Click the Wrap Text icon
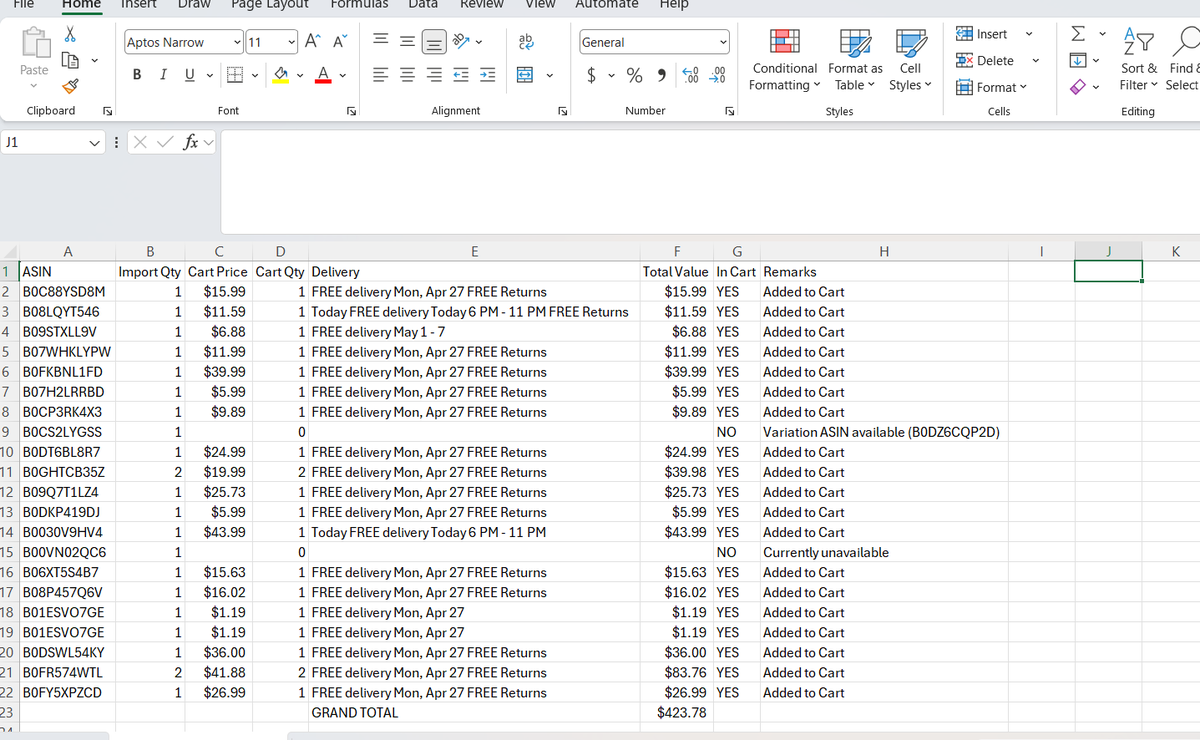The width and height of the screenshot is (1200, 740). [524, 42]
